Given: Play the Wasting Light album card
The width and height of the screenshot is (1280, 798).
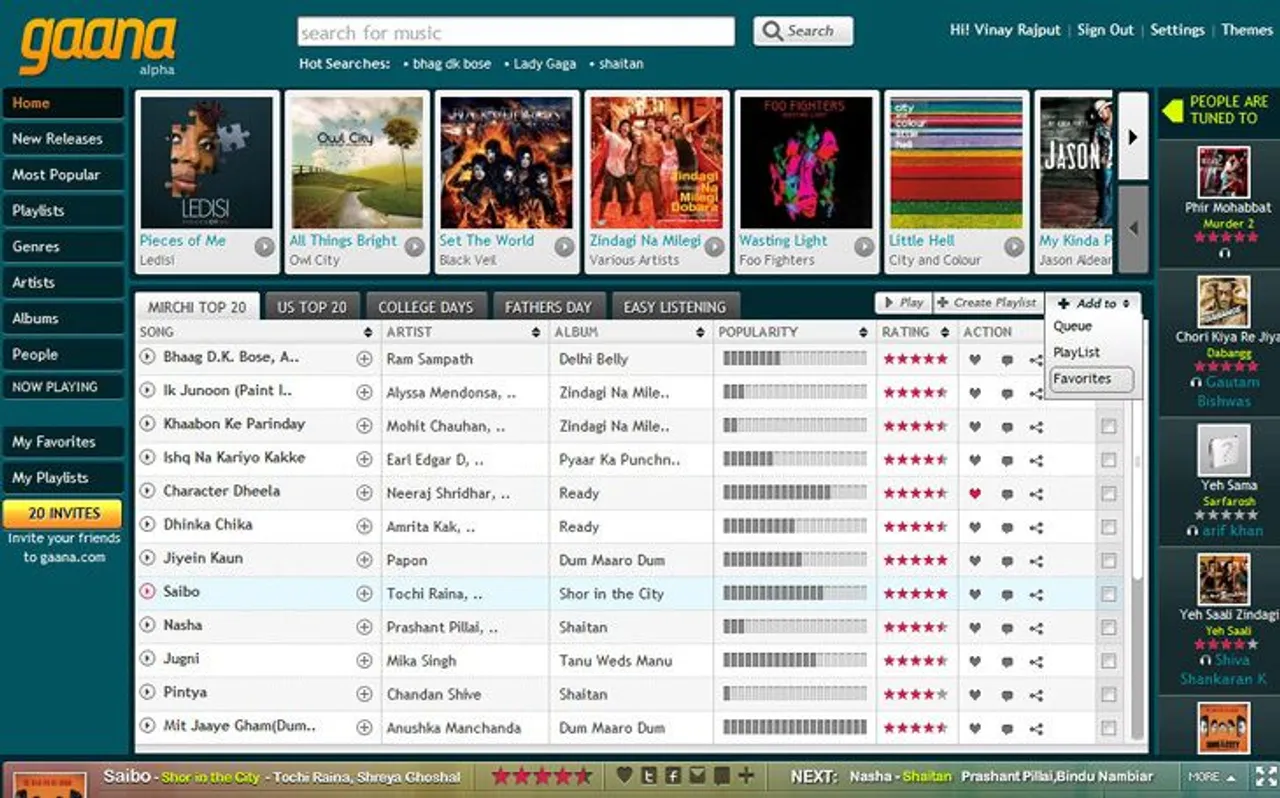Looking at the screenshot, I should coord(864,246).
